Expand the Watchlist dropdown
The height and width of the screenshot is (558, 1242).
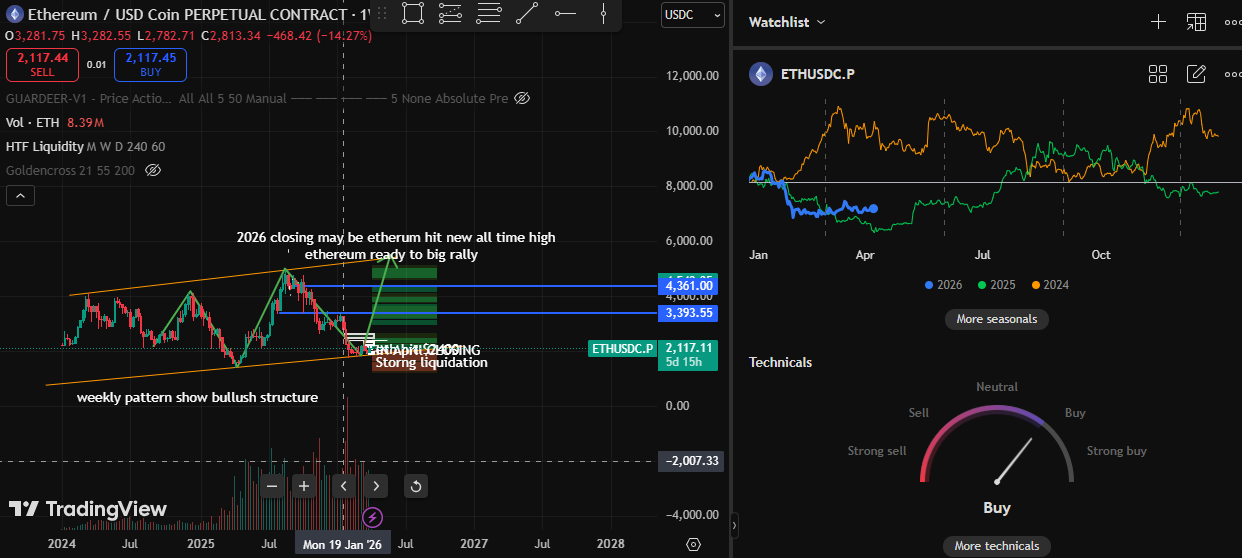(x=788, y=22)
